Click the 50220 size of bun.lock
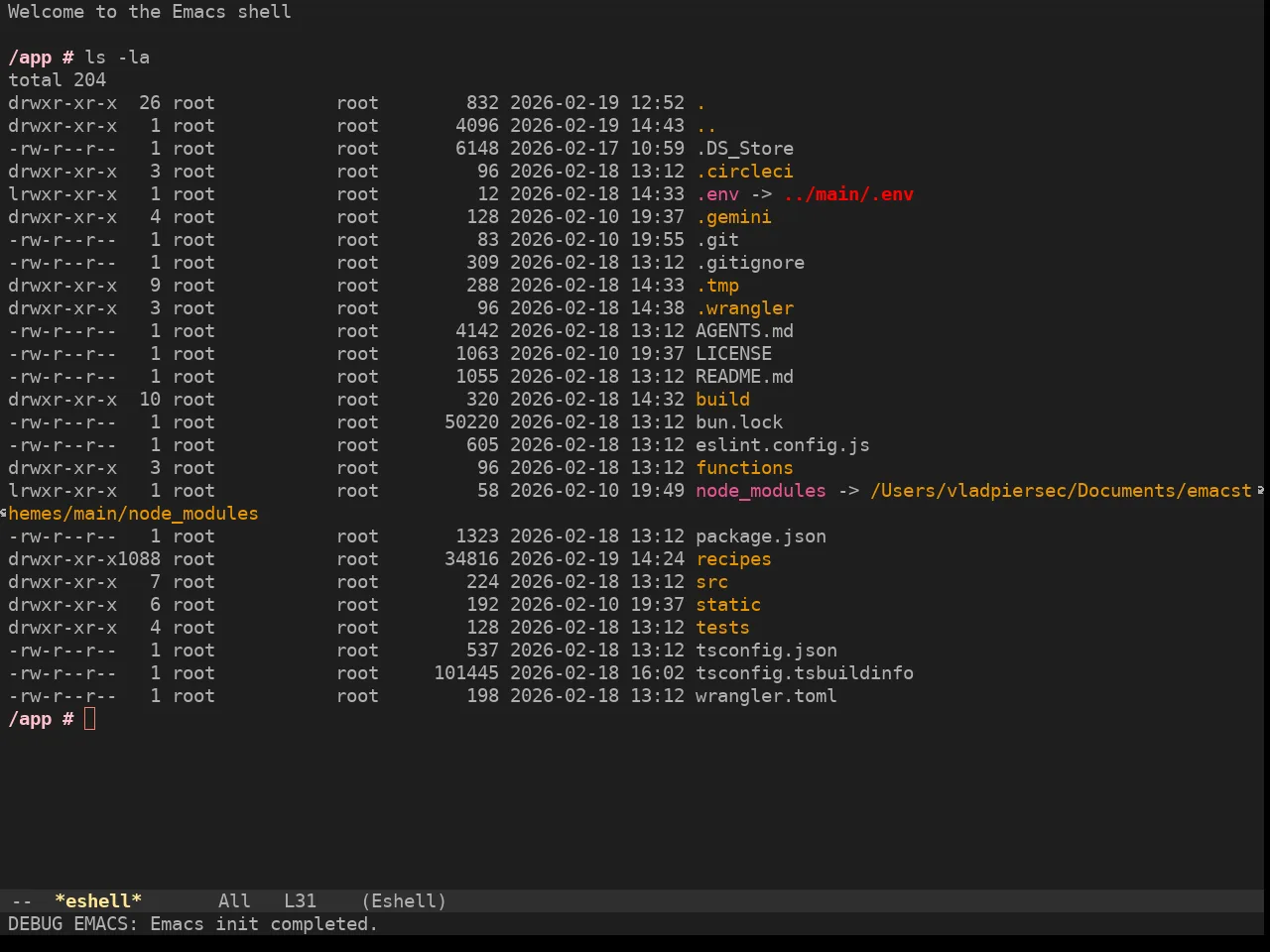The image size is (1270, 952). pos(471,422)
